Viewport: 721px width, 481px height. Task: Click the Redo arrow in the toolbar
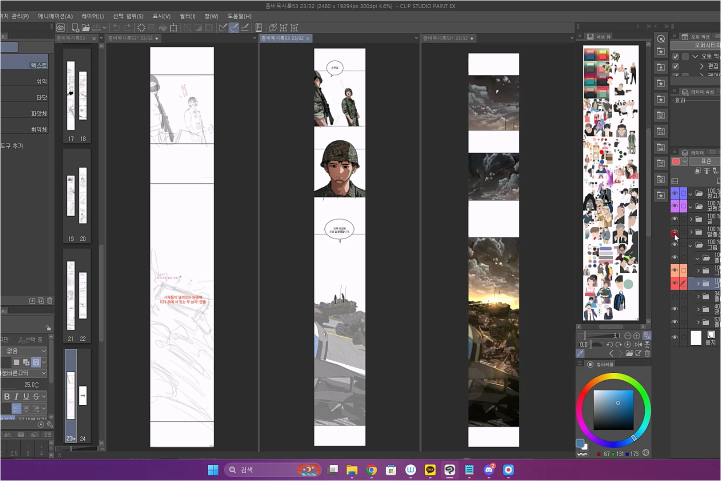point(127,28)
